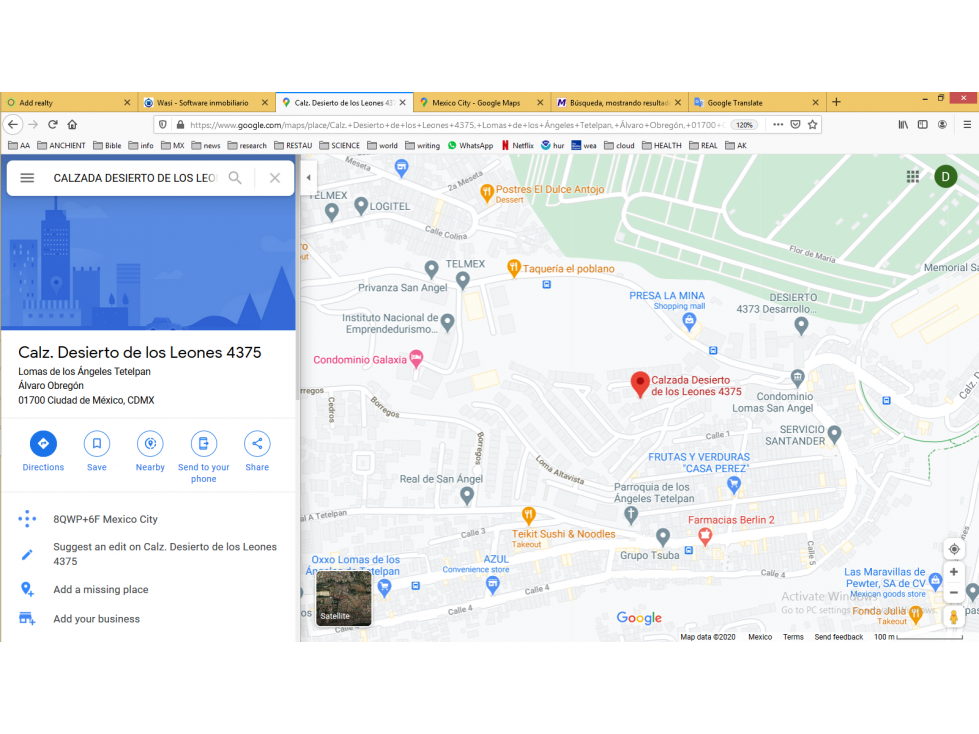Open research bookmarks folder
The height and width of the screenshot is (734, 979).
point(247,145)
